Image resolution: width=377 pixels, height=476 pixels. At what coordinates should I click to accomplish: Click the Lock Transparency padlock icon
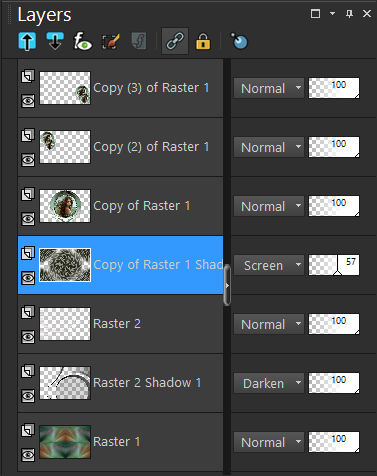point(203,41)
